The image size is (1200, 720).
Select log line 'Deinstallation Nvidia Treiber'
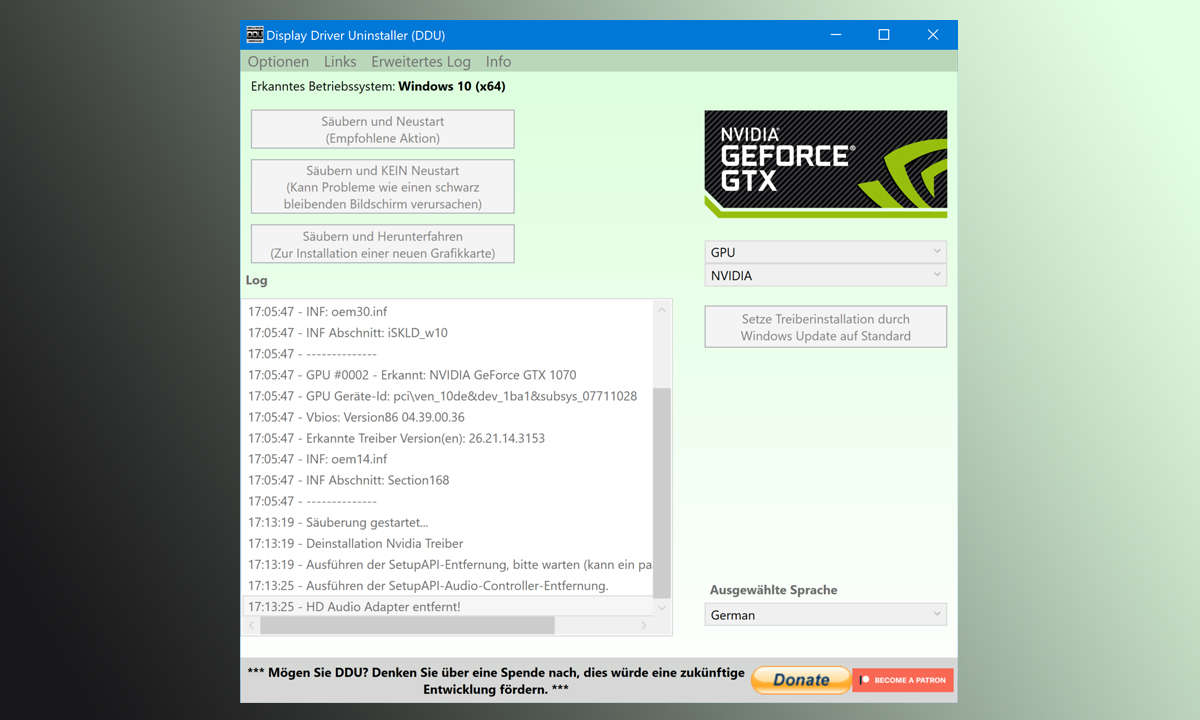[447, 543]
